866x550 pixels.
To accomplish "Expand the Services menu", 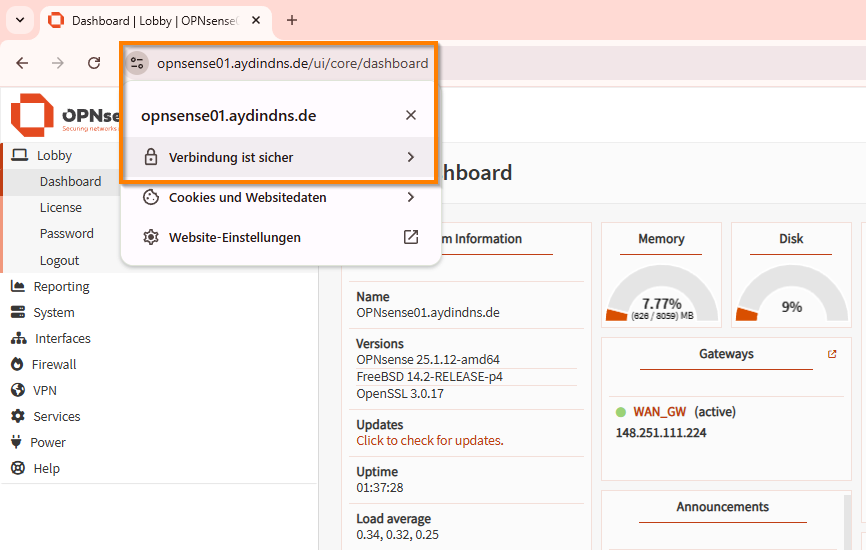I will 56,416.
